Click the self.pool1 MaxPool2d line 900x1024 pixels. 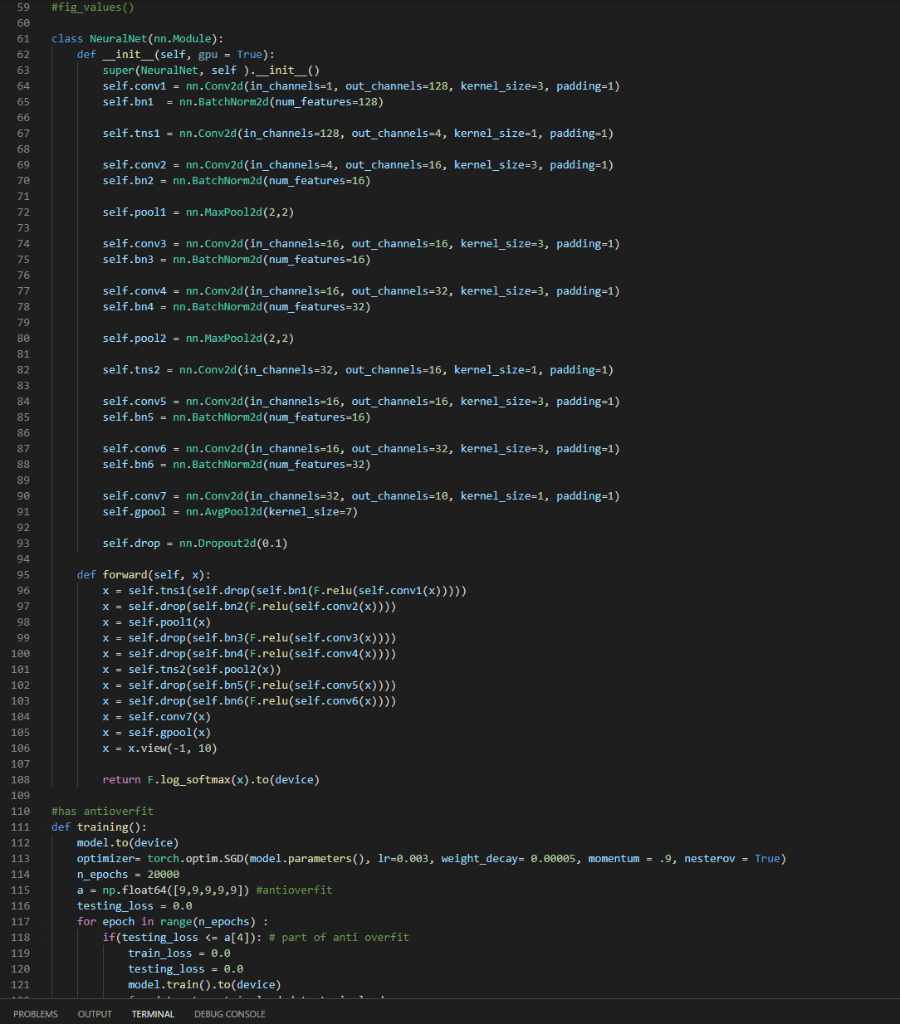[198, 212]
